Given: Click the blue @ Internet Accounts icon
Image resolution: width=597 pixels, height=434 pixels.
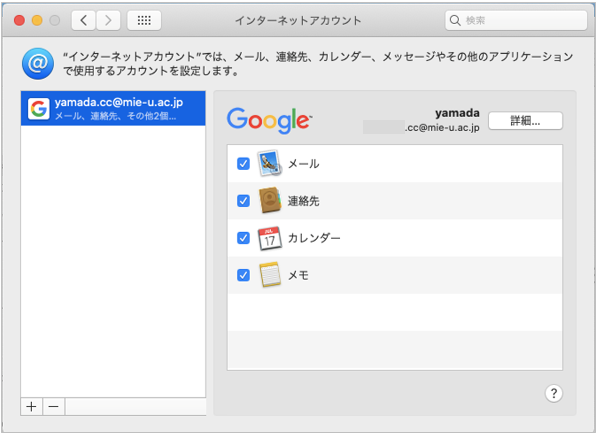Looking at the screenshot, I should click(38, 64).
